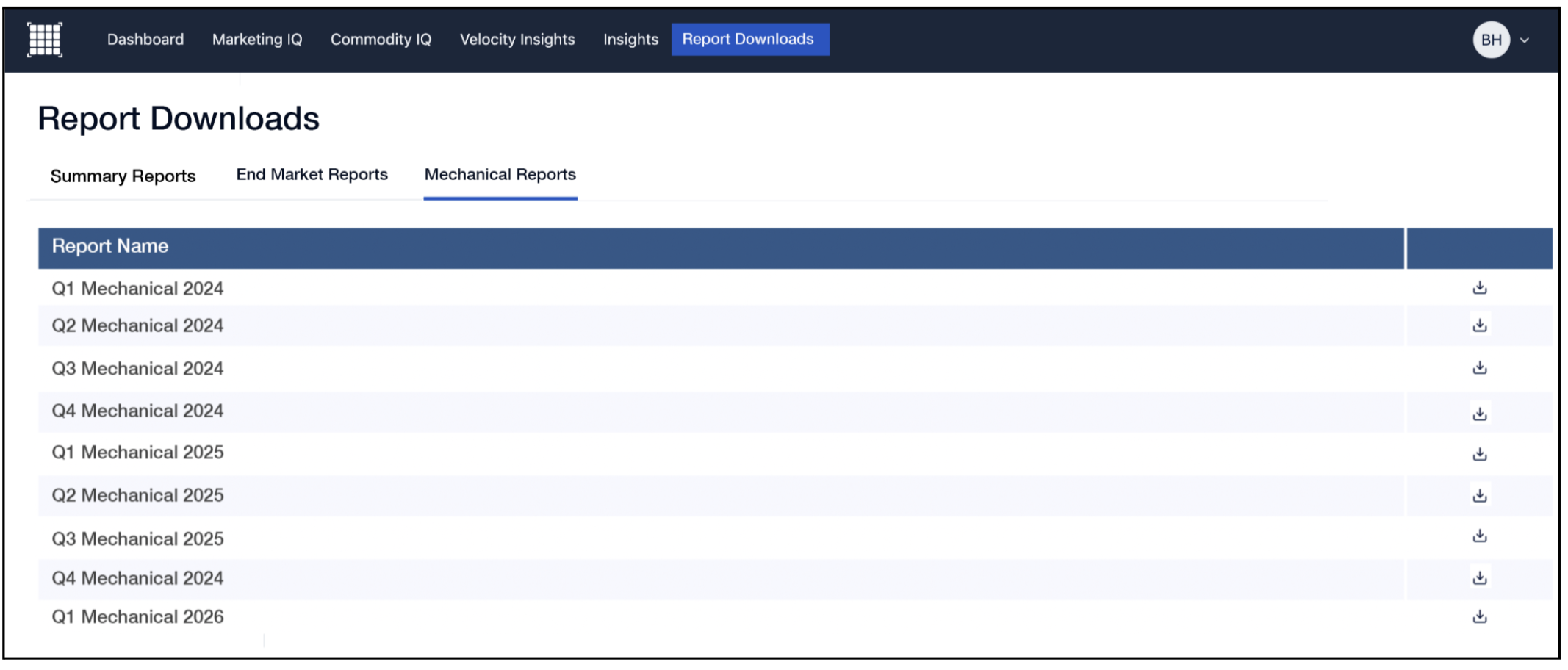Image resolution: width=1568 pixels, height=670 pixels.
Task: Go to Dashboard in the top navigation
Action: point(145,40)
